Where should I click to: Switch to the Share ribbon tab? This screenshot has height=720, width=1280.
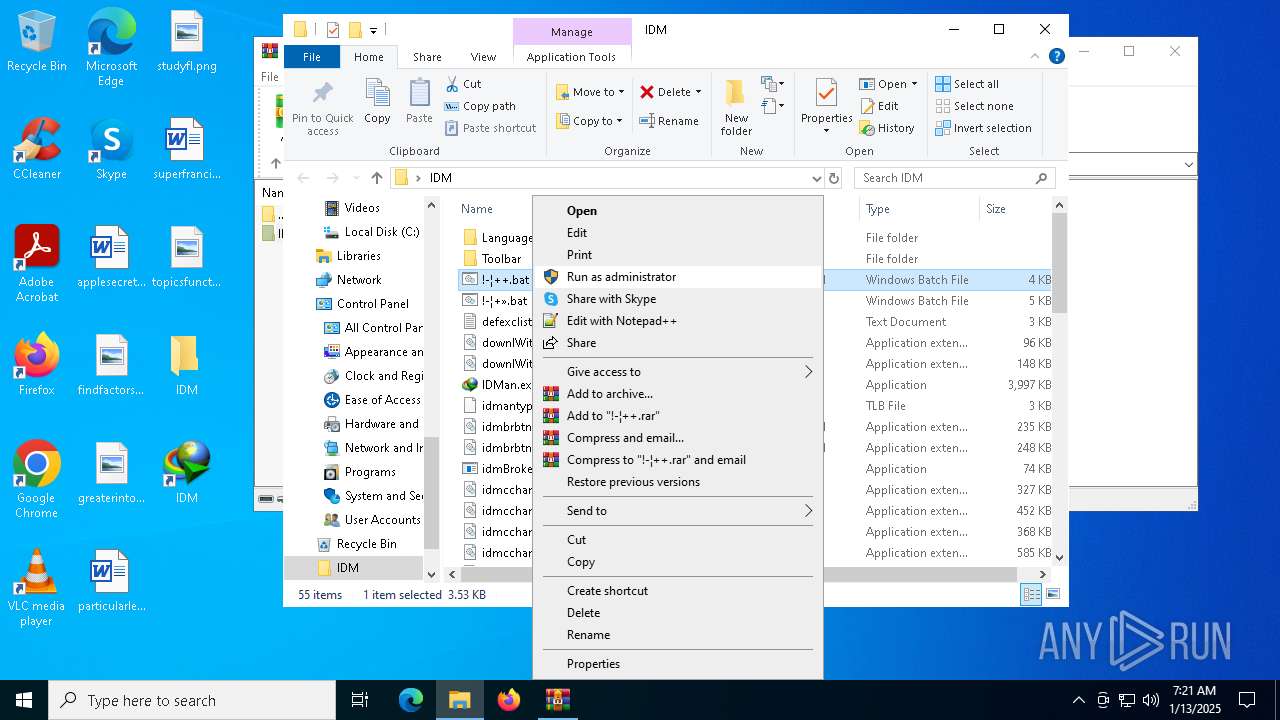coord(427,57)
